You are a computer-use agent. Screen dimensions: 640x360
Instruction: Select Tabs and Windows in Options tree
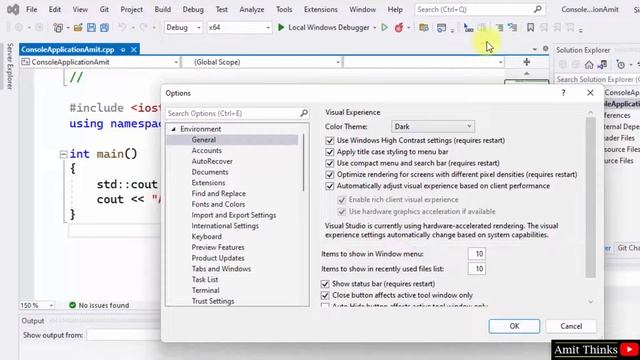tap(221, 269)
